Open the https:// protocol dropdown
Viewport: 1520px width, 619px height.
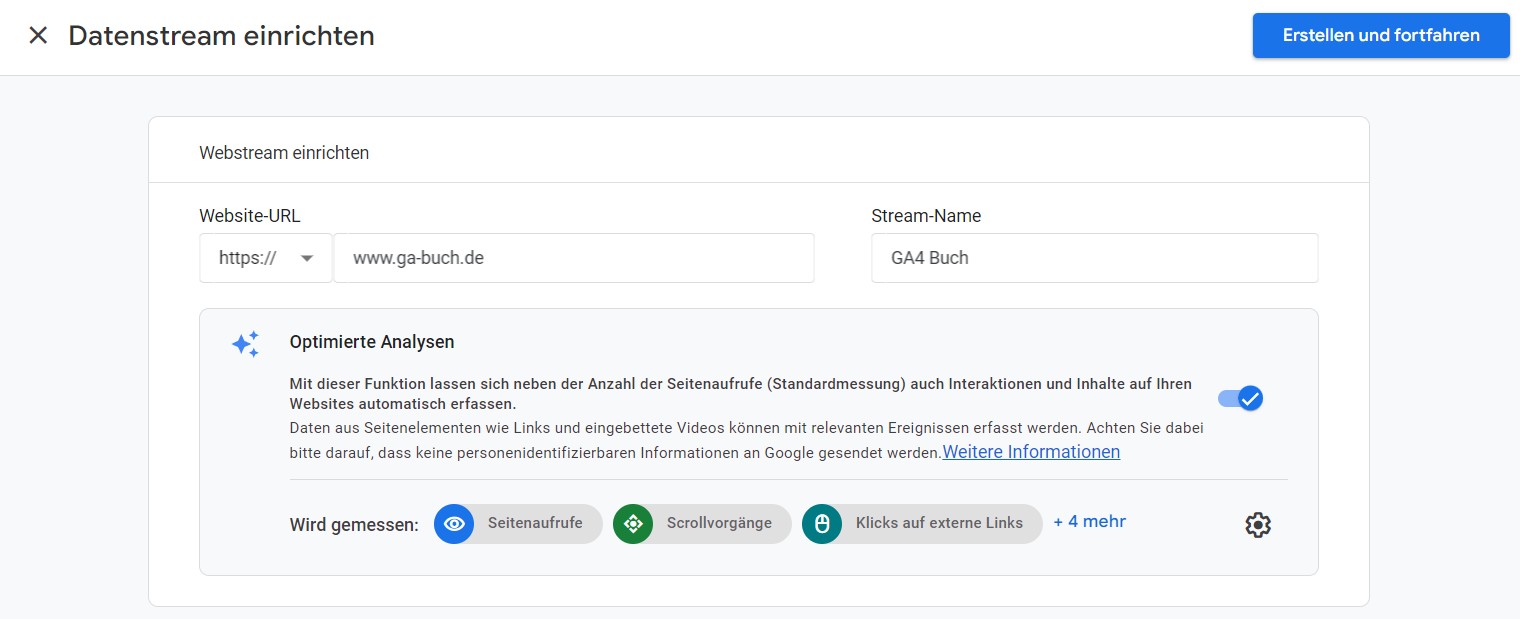tap(266, 258)
